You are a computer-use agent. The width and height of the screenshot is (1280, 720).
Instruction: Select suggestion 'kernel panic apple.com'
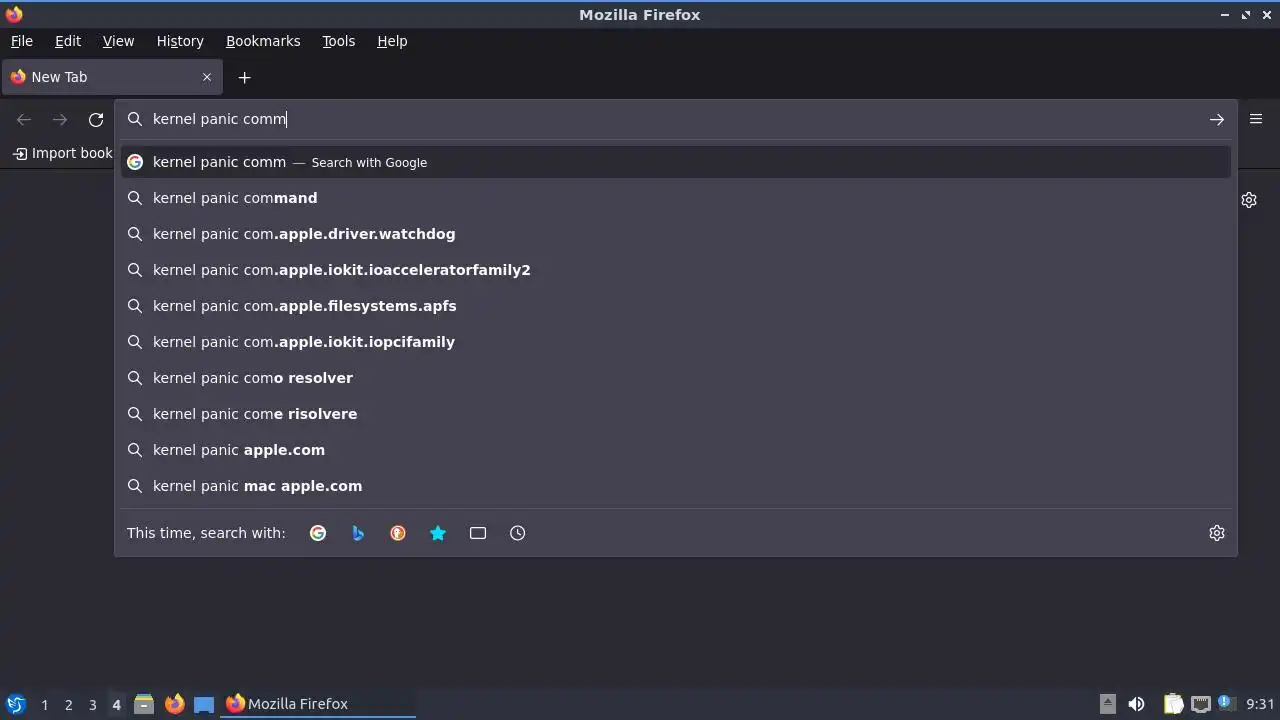(676, 450)
